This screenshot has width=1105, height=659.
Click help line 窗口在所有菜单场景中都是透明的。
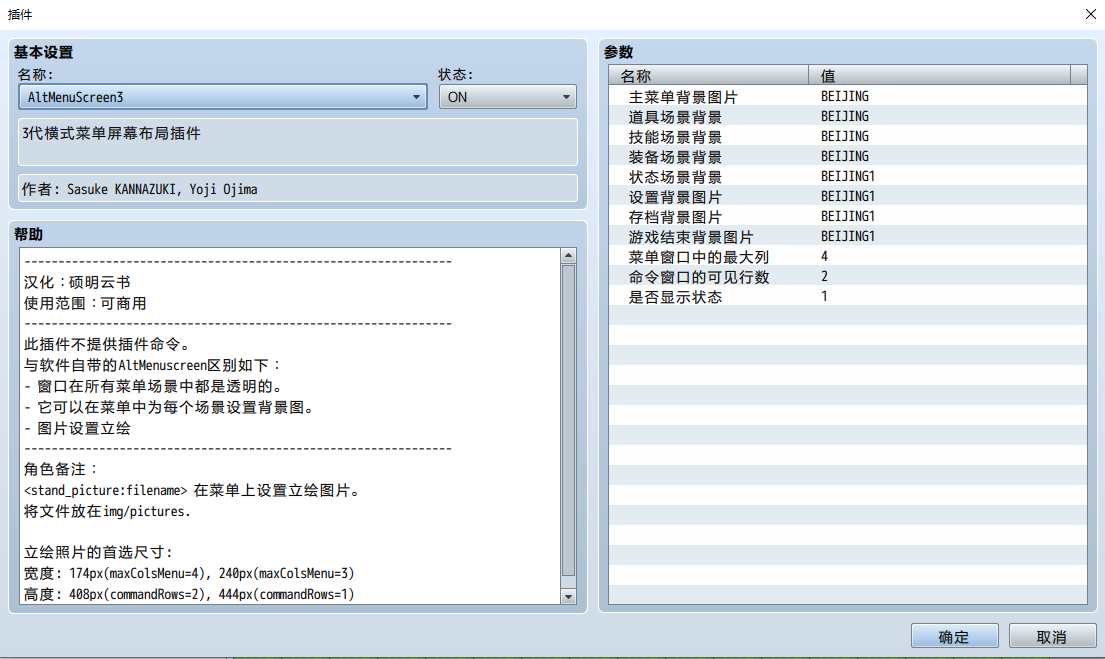[154, 386]
